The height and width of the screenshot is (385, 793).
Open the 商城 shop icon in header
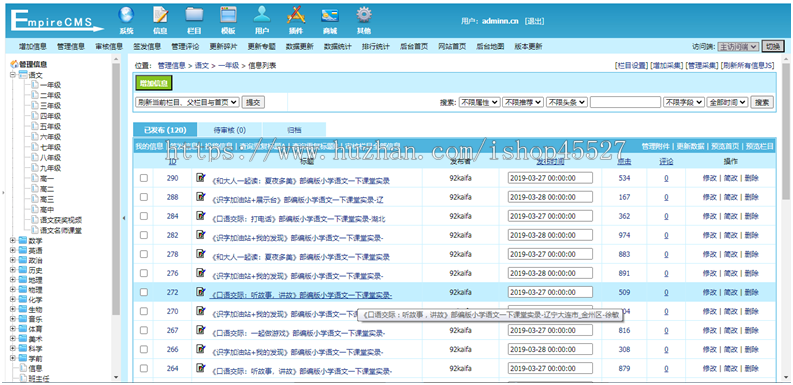(330, 15)
